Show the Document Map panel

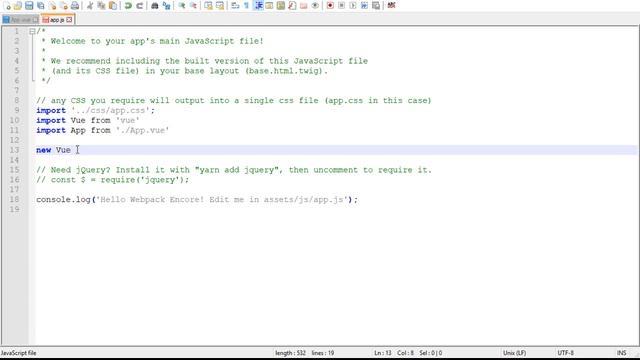(280, 5)
